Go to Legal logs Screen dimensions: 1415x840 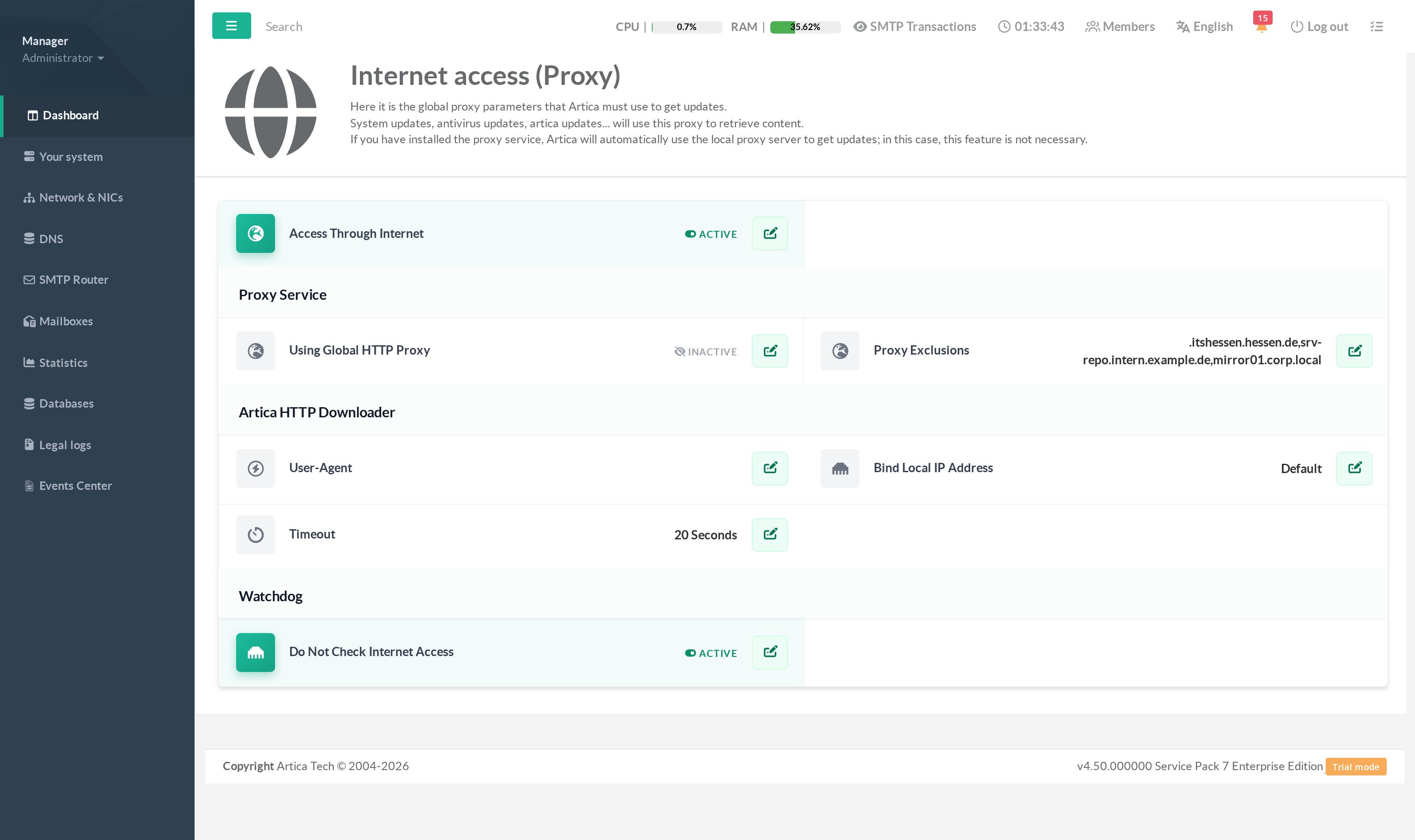point(97,445)
